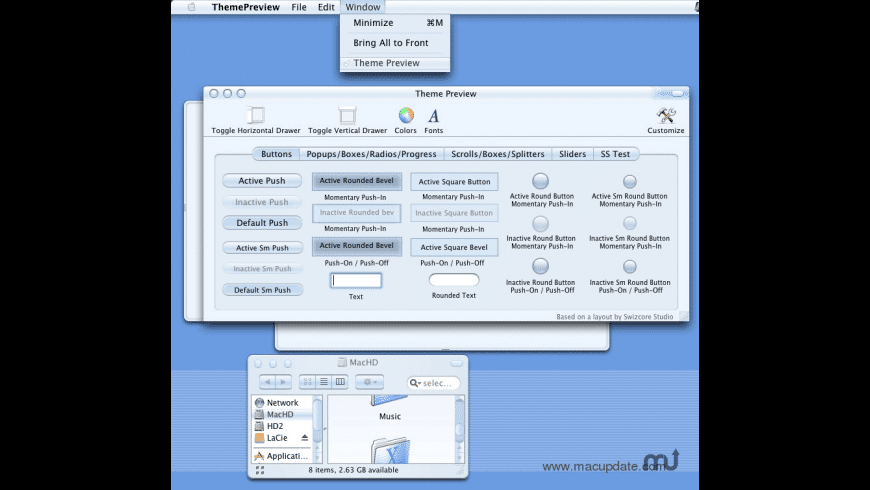Switch to the Buttons tab

click(x=276, y=154)
